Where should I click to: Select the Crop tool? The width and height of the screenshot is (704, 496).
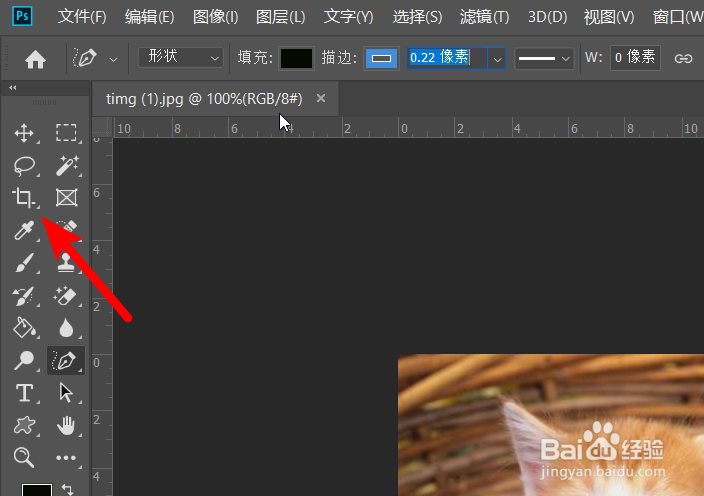(24, 198)
